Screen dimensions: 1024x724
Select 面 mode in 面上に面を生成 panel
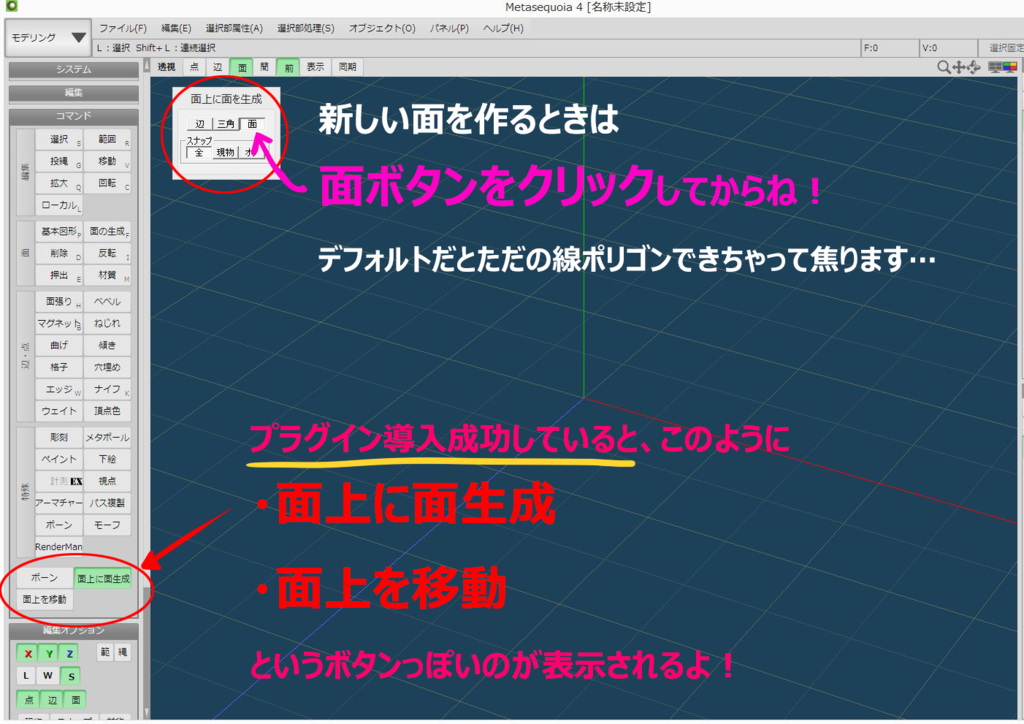pos(252,124)
